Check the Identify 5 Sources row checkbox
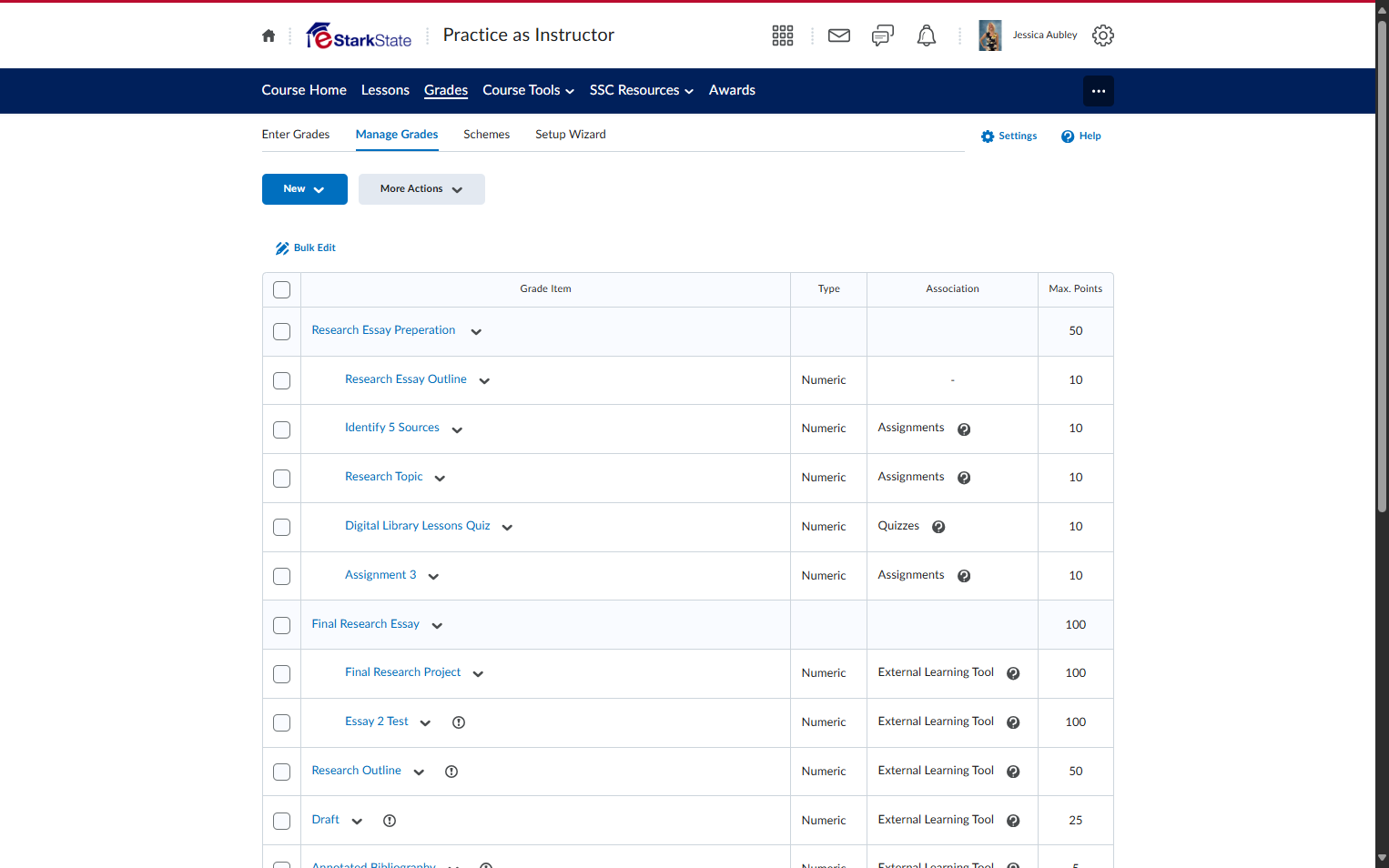Viewport: 1389px width, 868px height. [282, 429]
